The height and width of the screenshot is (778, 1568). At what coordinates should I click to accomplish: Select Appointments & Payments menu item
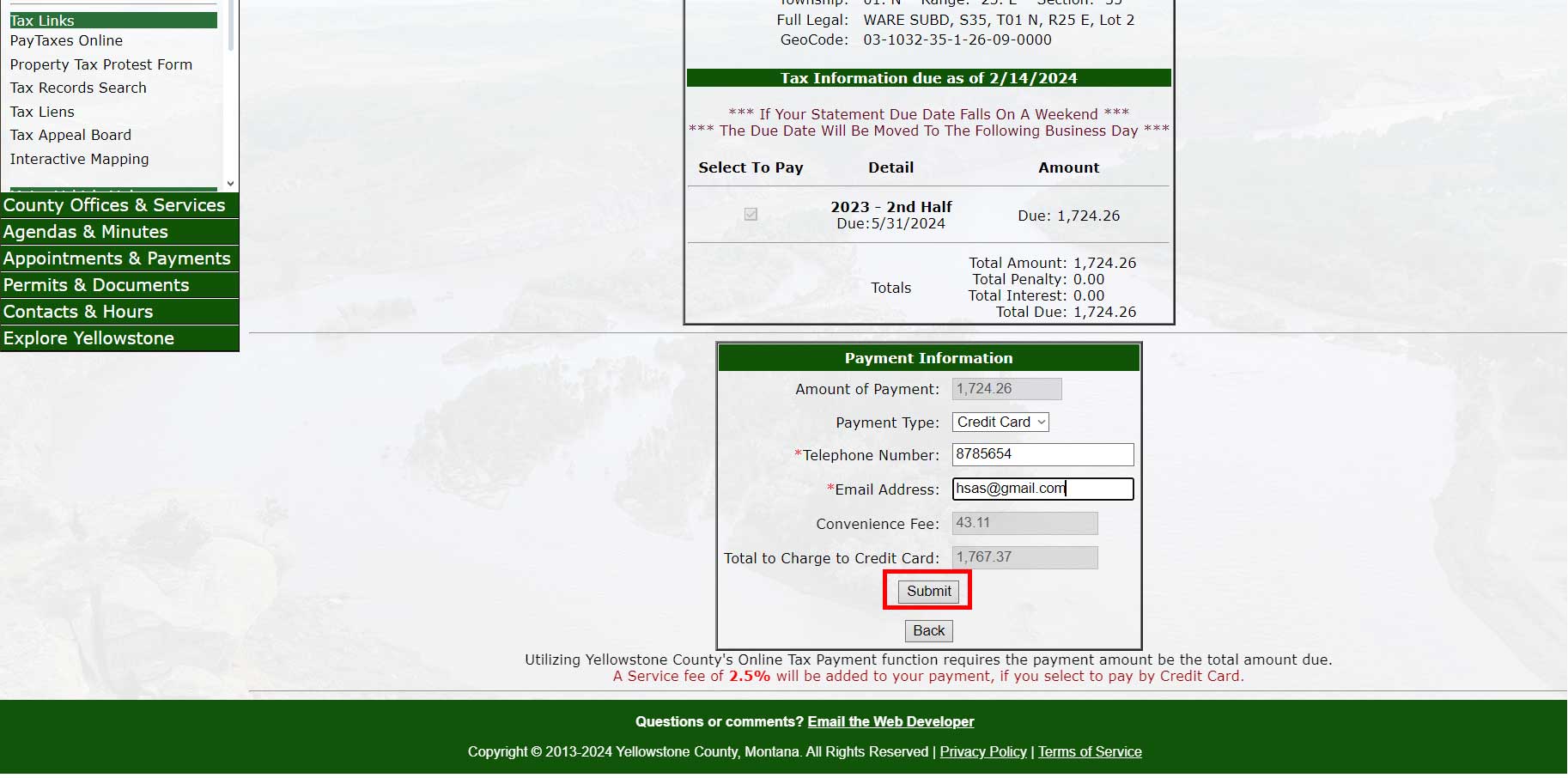(x=117, y=258)
